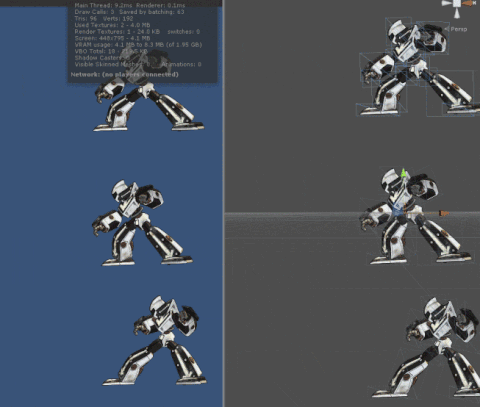Select the middle robot in Scene view
Viewport: 480px width, 407px height.
pos(417,217)
